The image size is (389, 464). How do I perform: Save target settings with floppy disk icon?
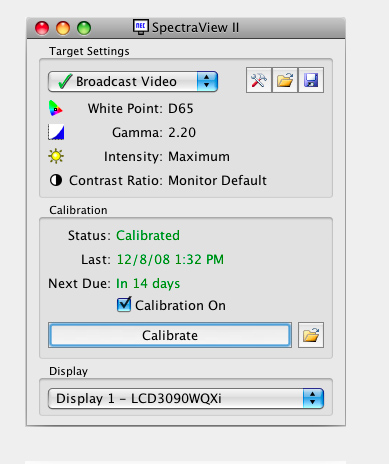tap(311, 80)
